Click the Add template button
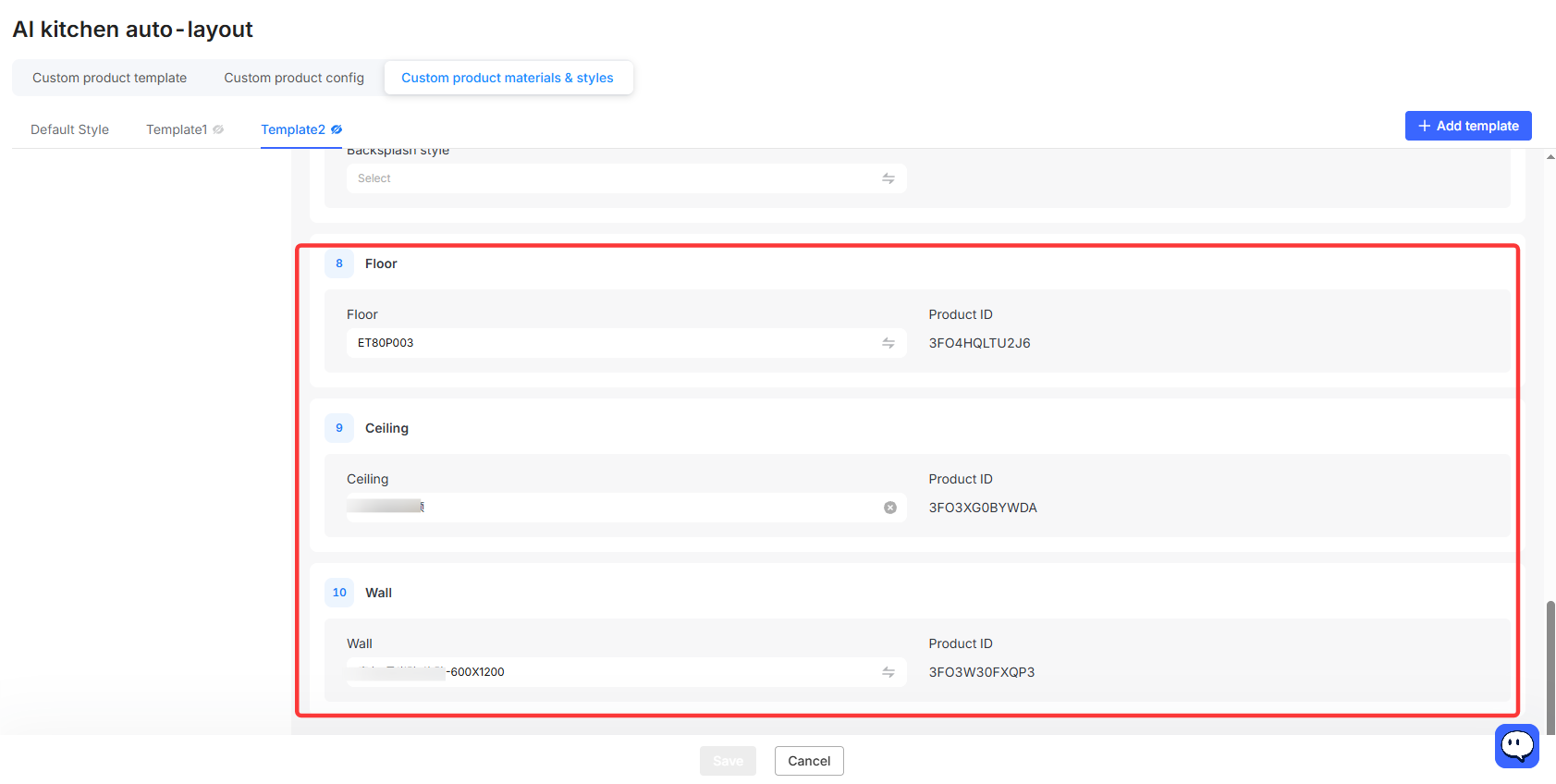Image resolution: width=1556 pixels, height=784 pixels. [1468, 126]
